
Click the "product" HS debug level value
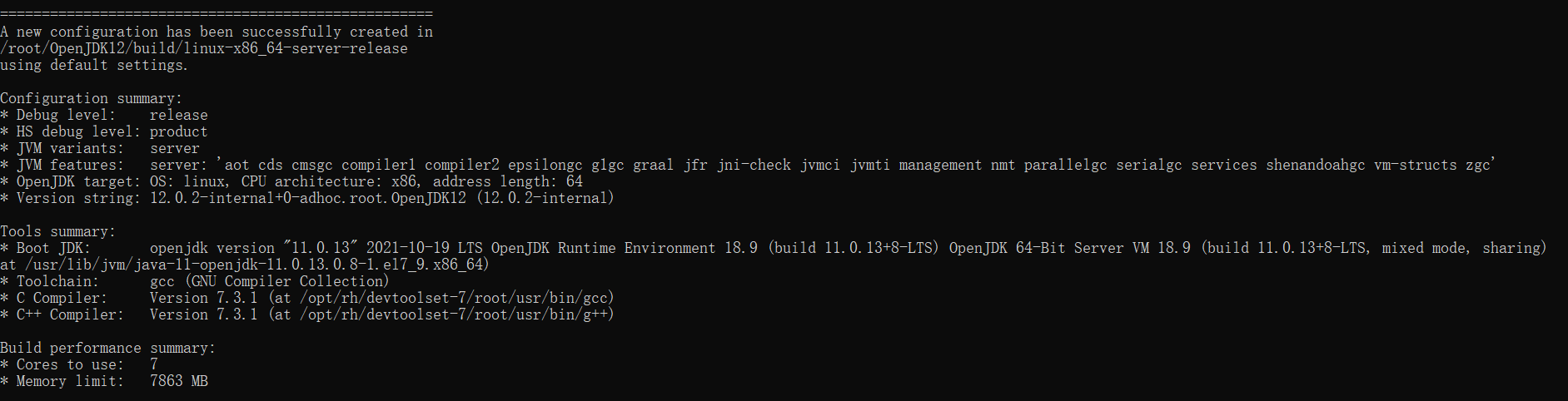click(x=178, y=131)
